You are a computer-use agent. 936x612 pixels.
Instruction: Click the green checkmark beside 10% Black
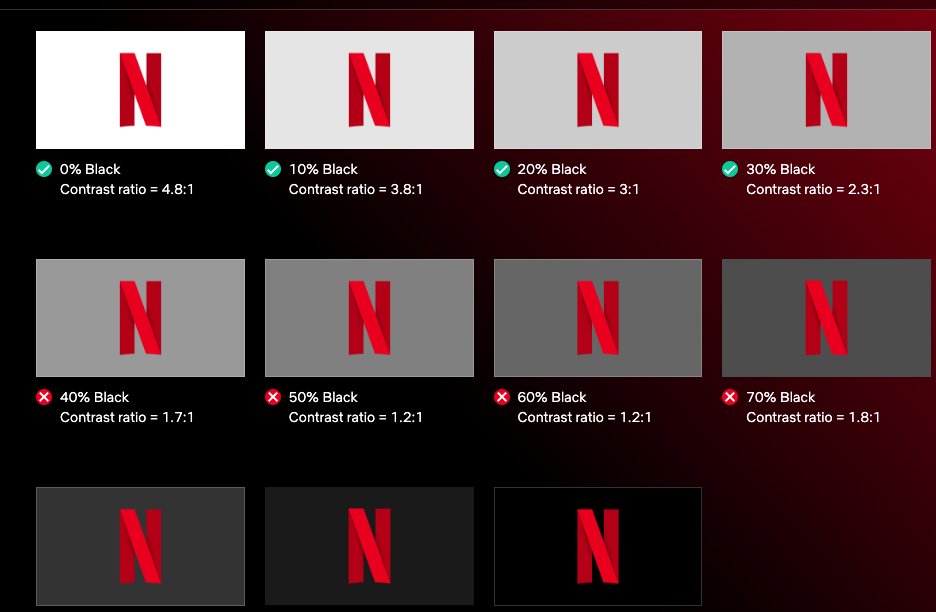[272, 169]
